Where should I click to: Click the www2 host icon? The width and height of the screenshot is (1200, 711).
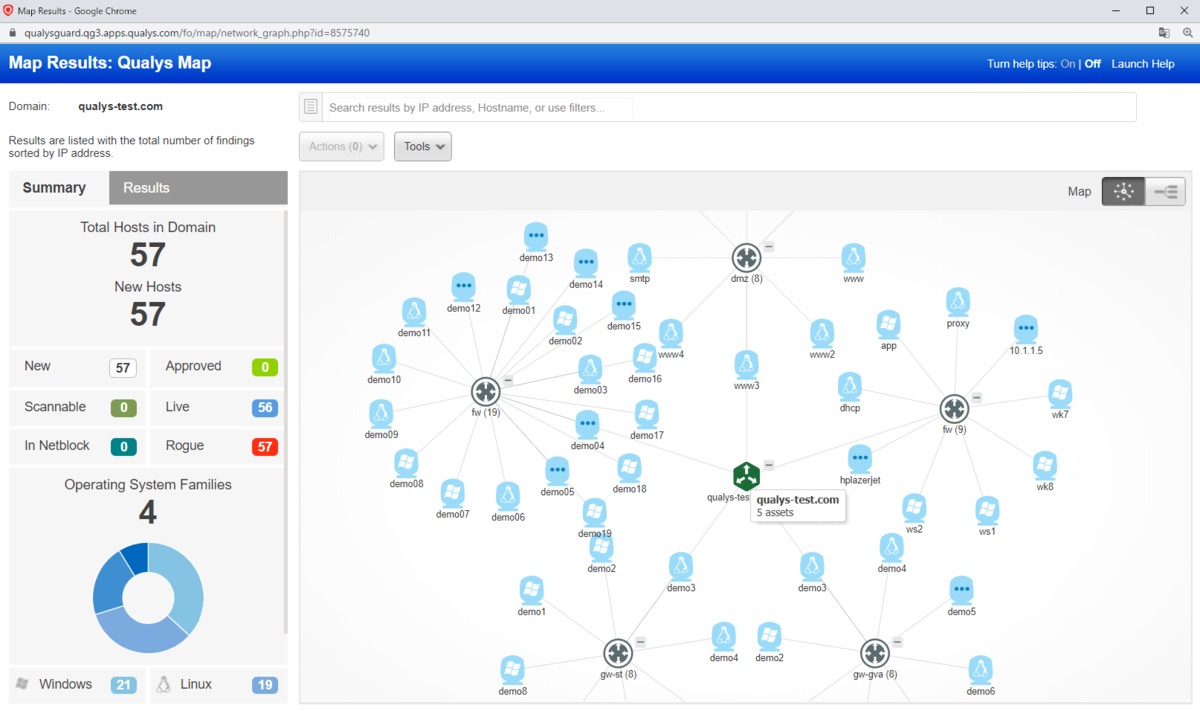click(x=822, y=333)
